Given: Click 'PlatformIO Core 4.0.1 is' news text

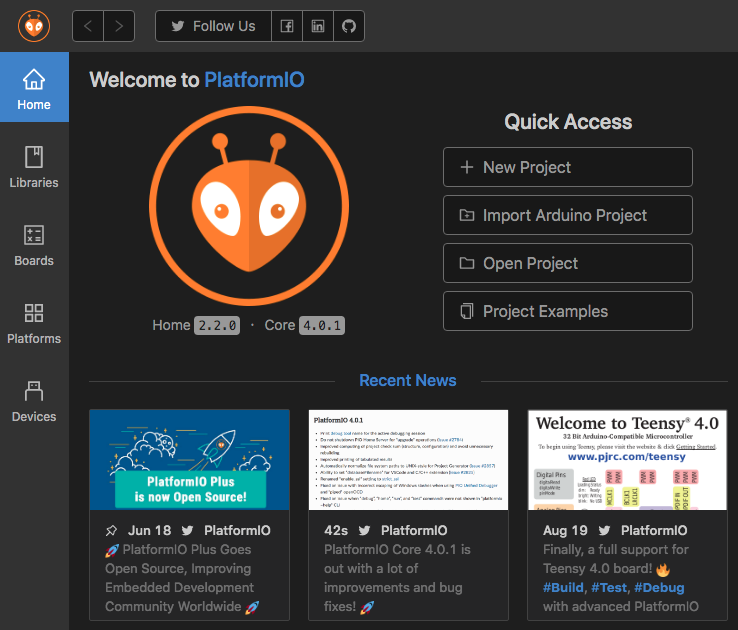Looking at the screenshot, I should [397, 550].
